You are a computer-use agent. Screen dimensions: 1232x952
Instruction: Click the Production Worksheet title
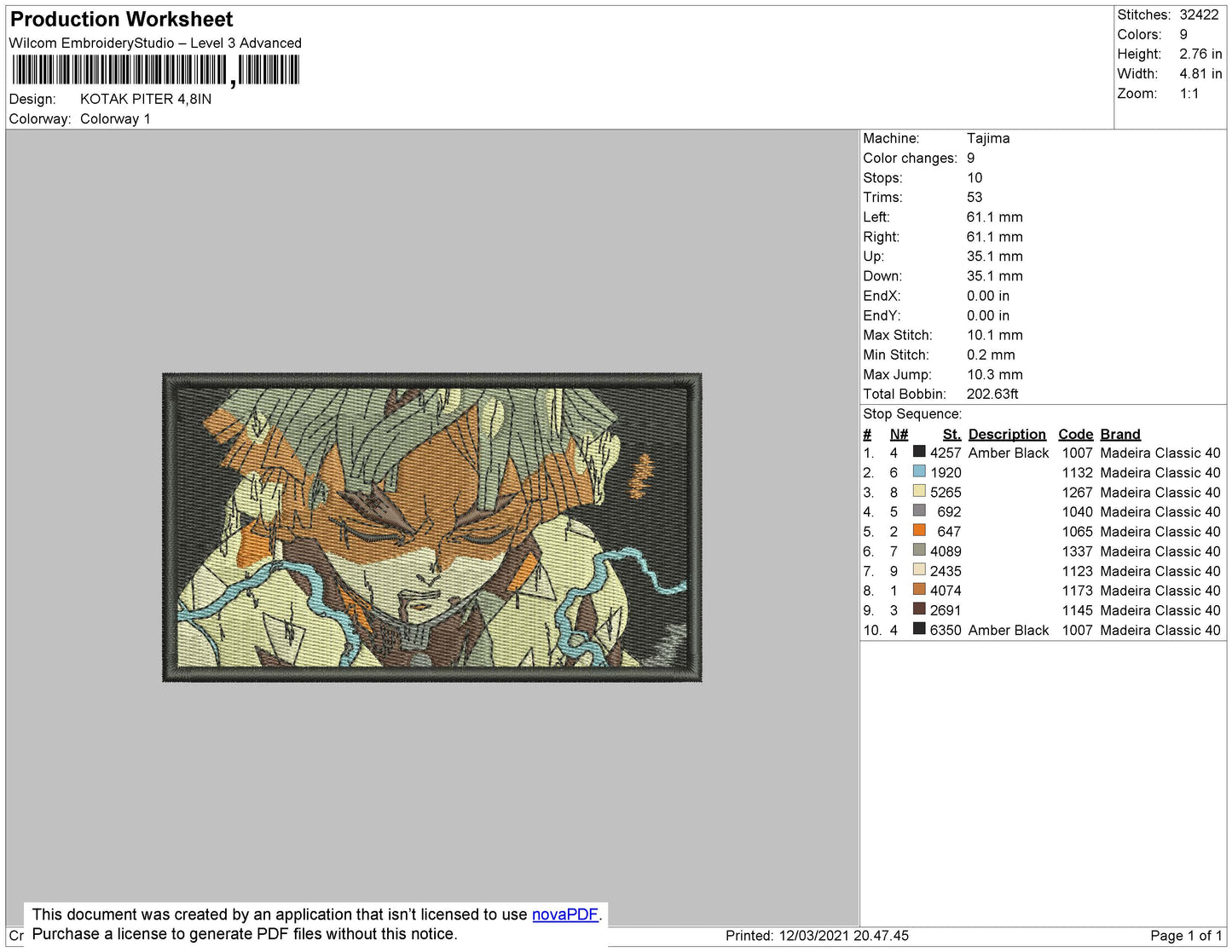point(122,20)
